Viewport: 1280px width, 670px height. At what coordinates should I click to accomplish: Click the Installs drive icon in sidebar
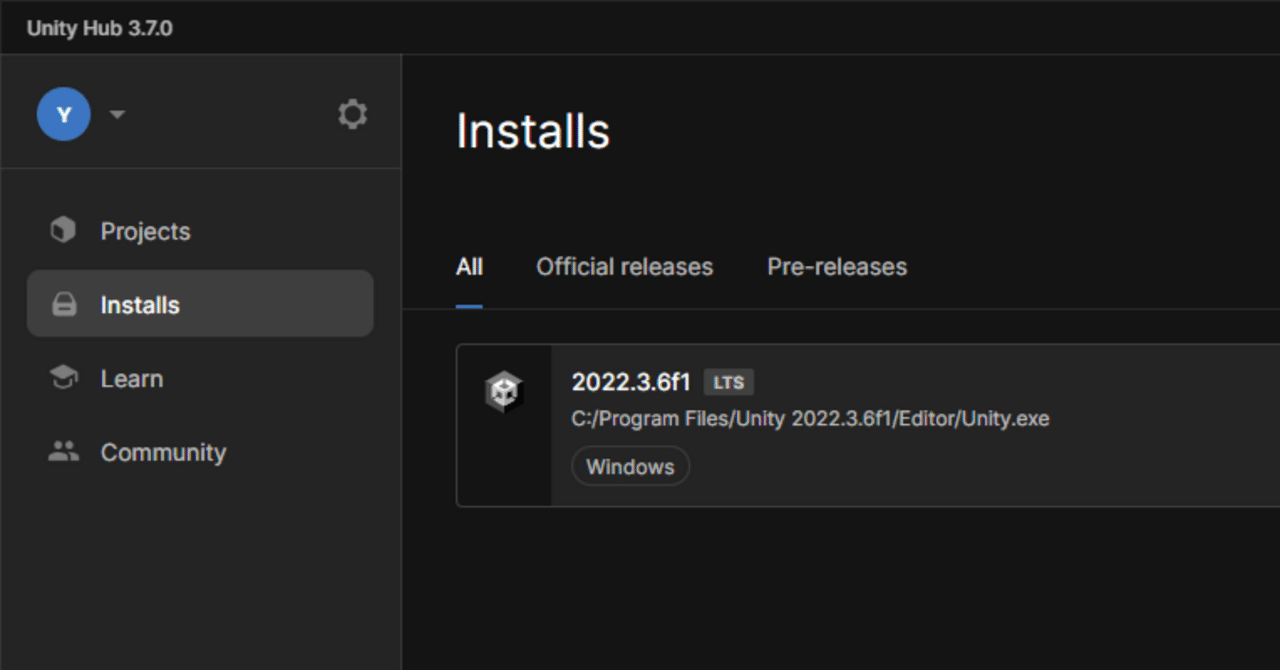pyautogui.click(x=63, y=305)
